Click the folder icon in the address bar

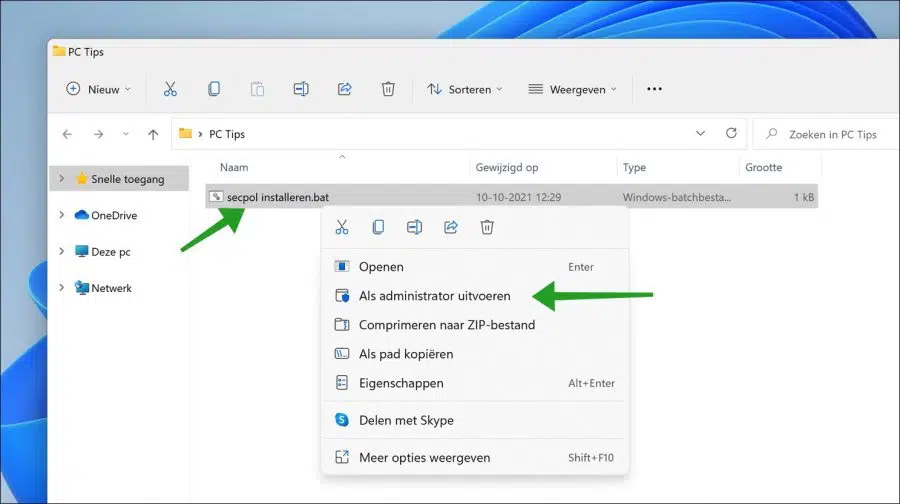[185, 133]
